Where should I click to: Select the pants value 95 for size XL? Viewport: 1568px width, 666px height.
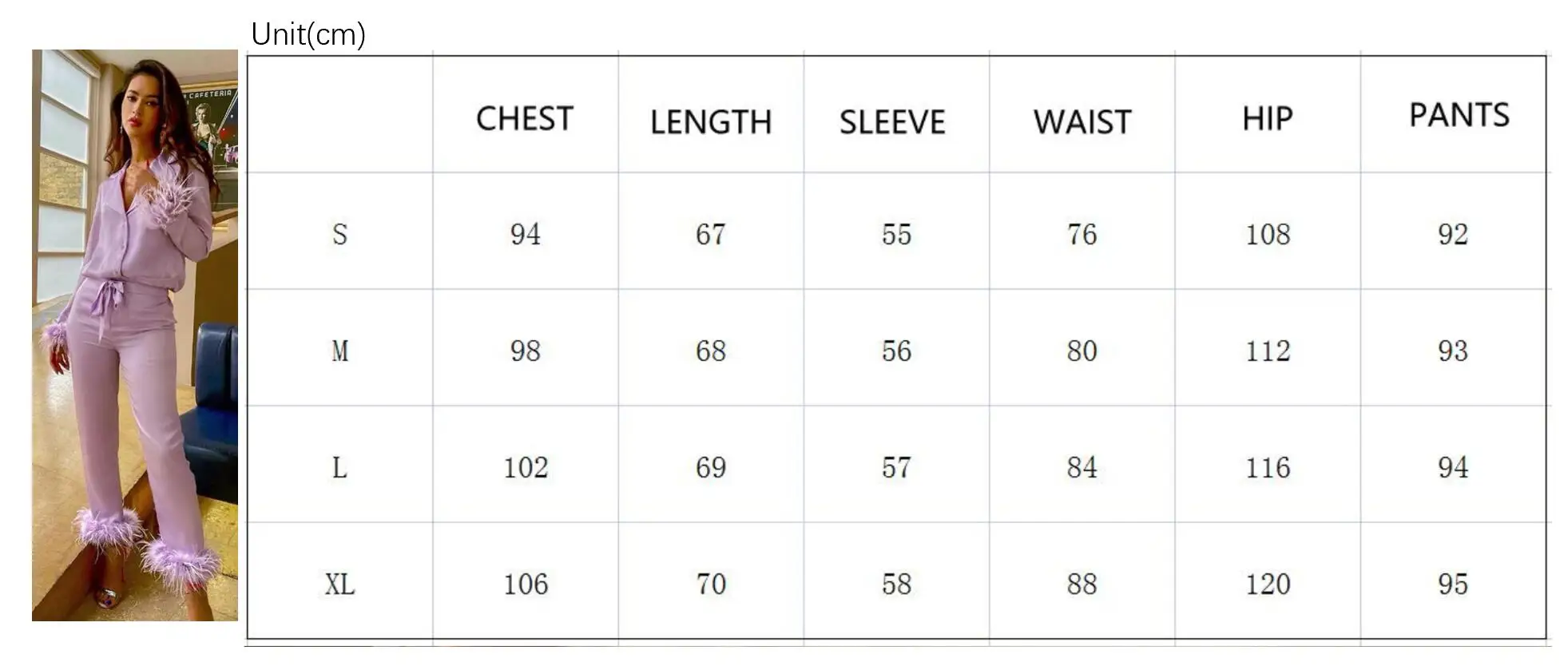coord(1453,585)
